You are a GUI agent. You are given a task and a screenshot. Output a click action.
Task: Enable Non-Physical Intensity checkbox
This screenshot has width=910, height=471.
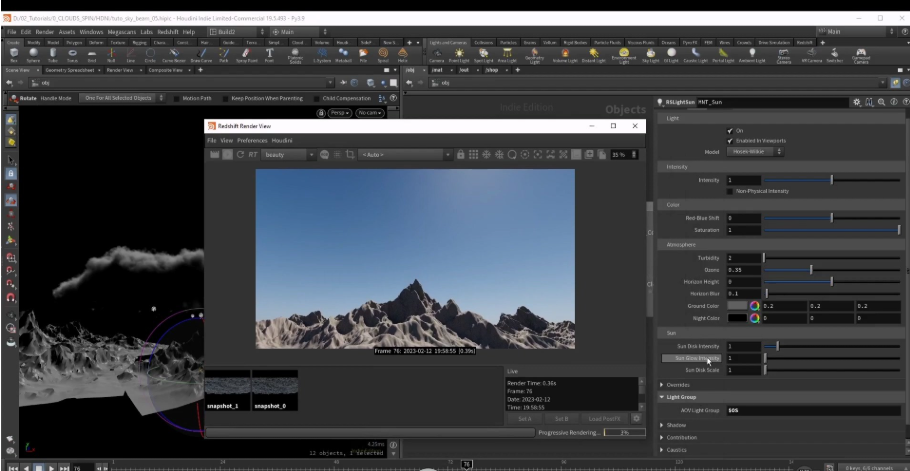point(729,189)
